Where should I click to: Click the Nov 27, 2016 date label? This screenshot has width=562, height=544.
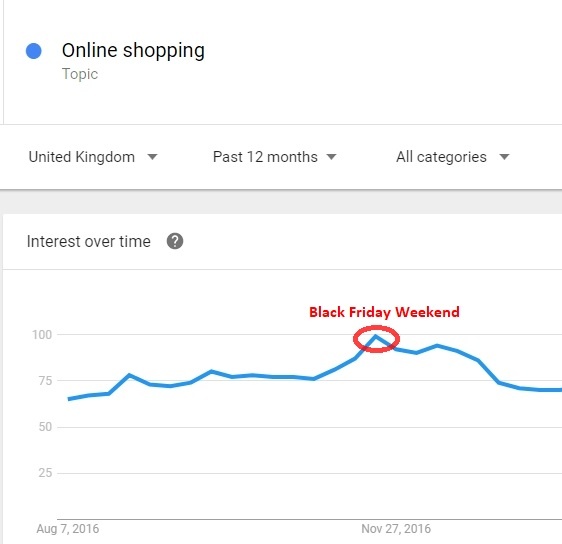[396, 529]
